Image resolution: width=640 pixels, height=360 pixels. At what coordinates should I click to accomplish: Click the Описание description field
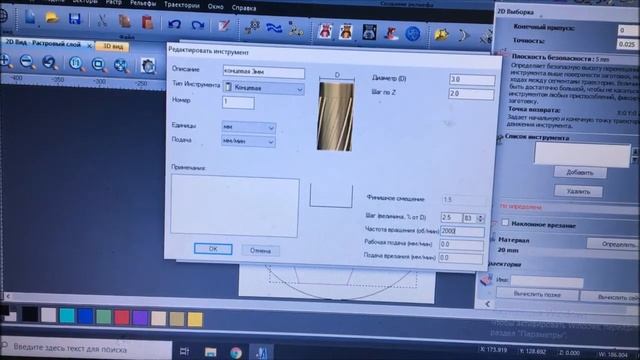pos(264,72)
